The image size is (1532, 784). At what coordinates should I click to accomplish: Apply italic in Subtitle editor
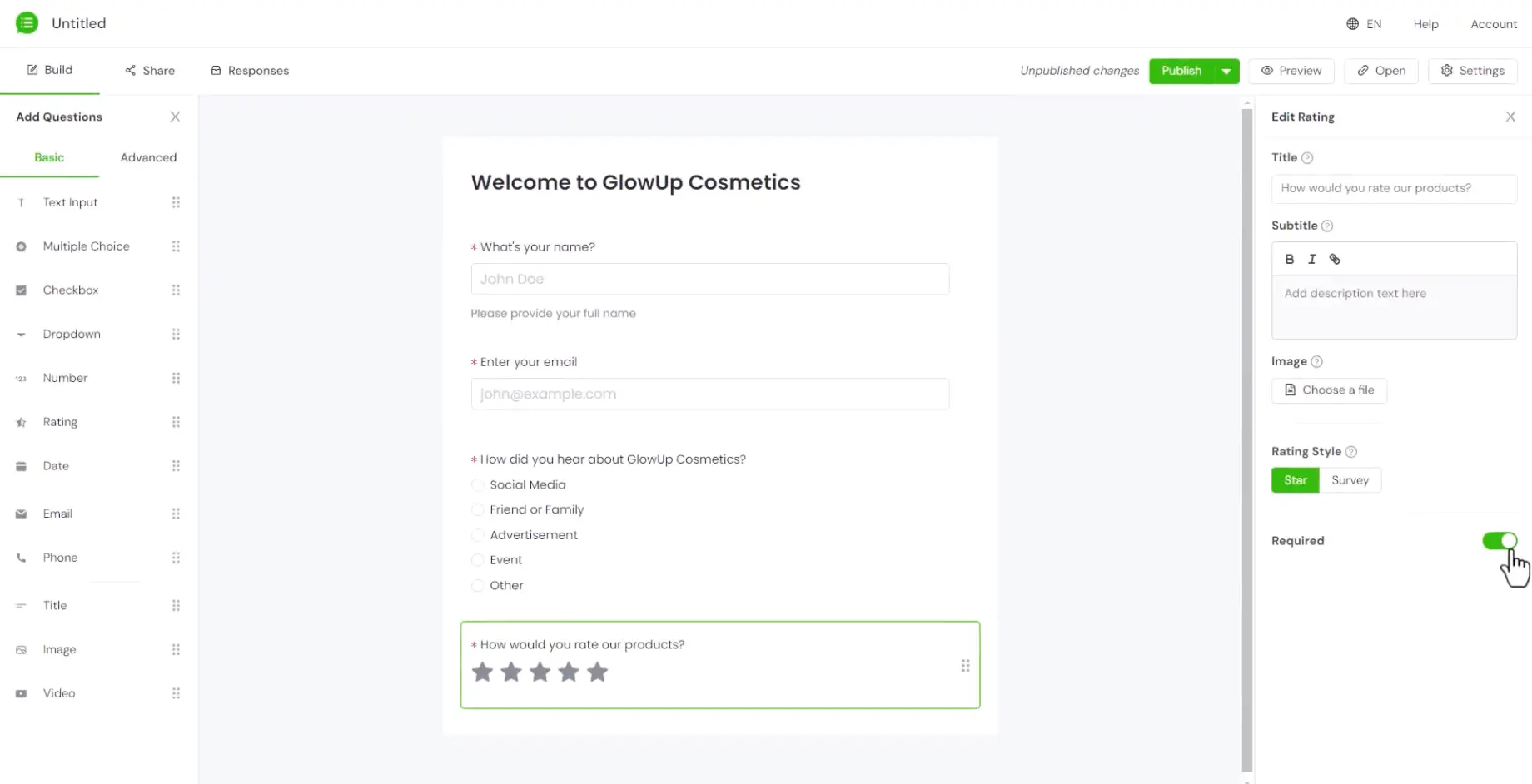pyautogui.click(x=1311, y=259)
